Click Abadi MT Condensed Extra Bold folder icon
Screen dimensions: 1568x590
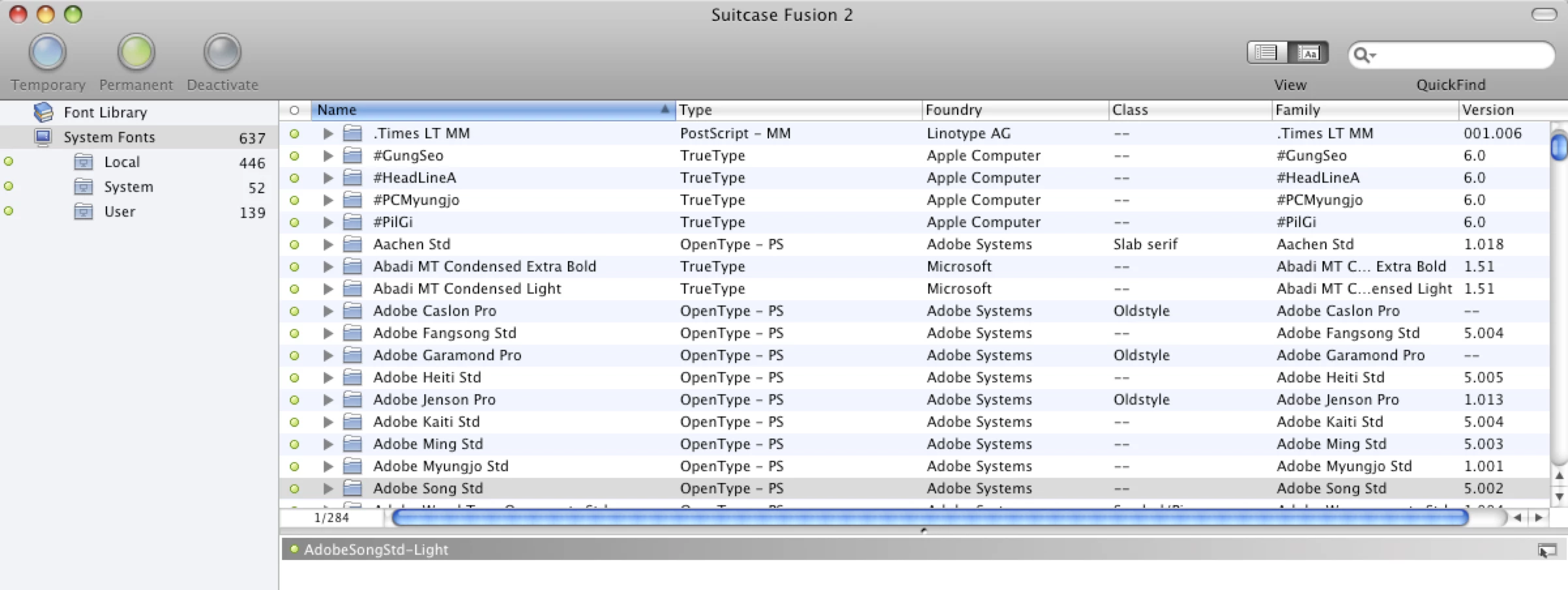pos(353,266)
